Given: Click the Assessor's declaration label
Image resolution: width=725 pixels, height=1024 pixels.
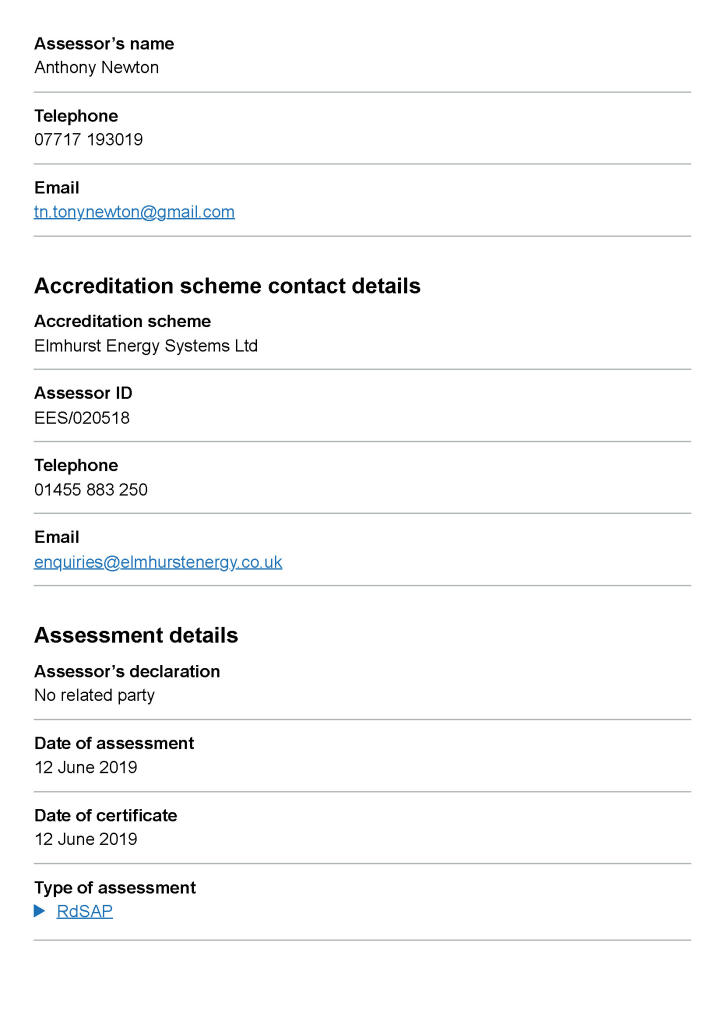Looking at the screenshot, I should 127,671.
